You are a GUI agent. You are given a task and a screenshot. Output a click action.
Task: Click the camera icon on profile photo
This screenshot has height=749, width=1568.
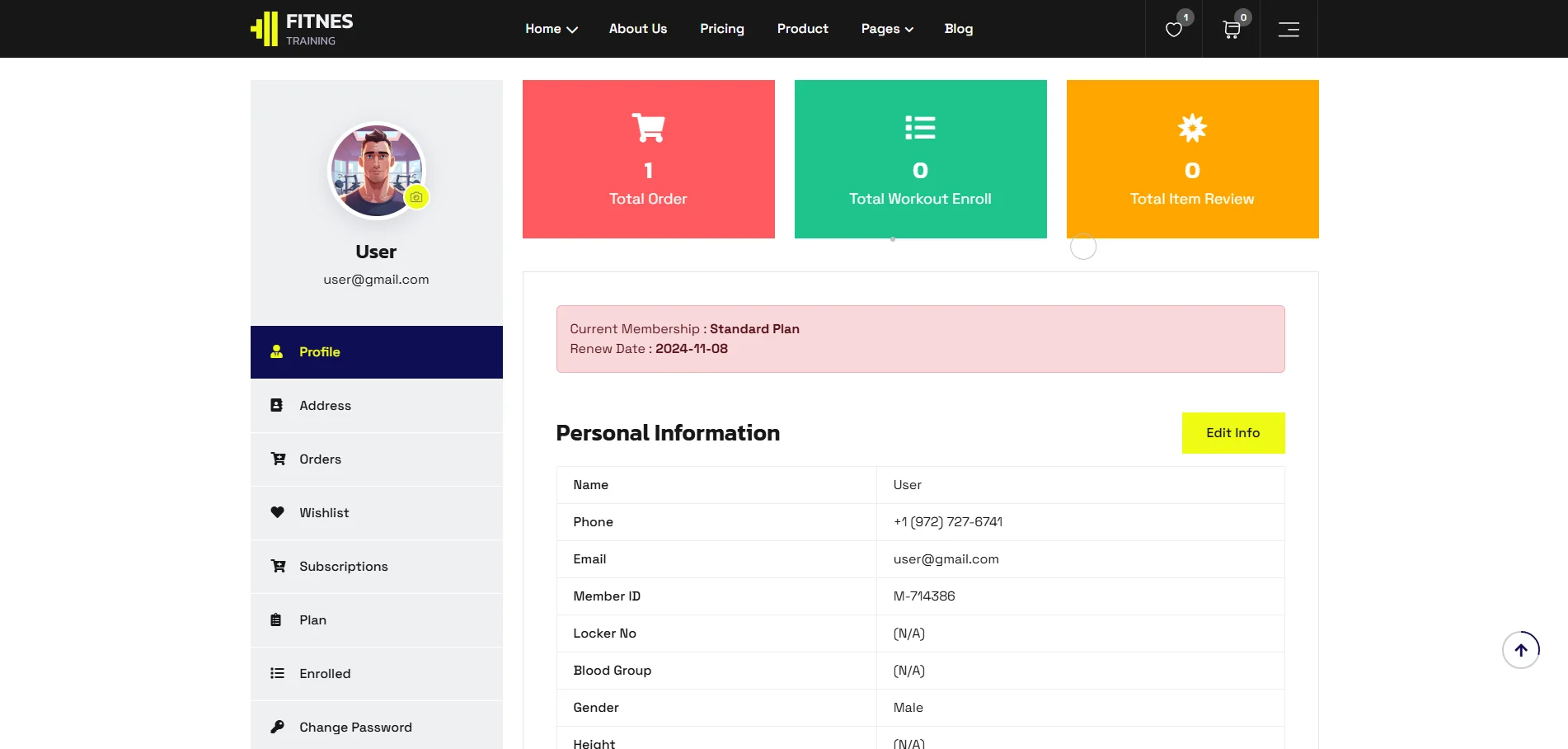(416, 197)
